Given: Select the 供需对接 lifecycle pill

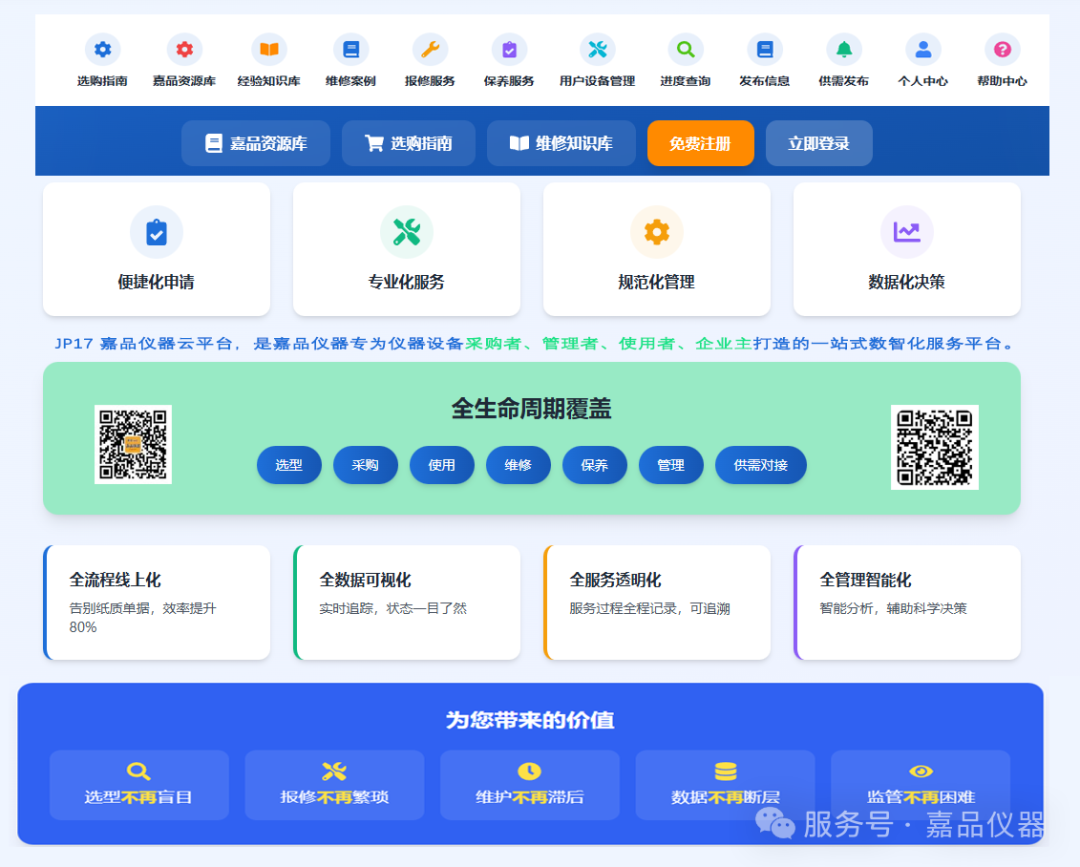Looking at the screenshot, I should [760, 465].
